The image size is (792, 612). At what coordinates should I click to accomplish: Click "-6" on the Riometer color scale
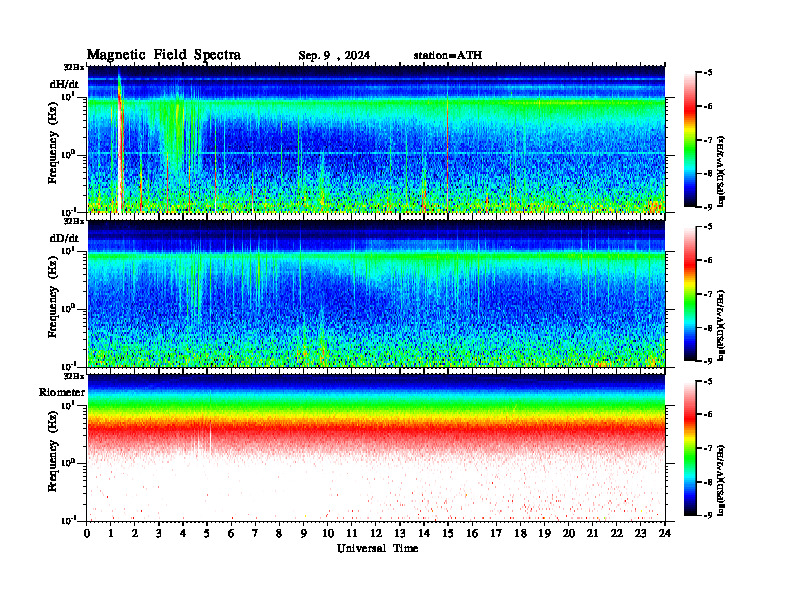708,414
